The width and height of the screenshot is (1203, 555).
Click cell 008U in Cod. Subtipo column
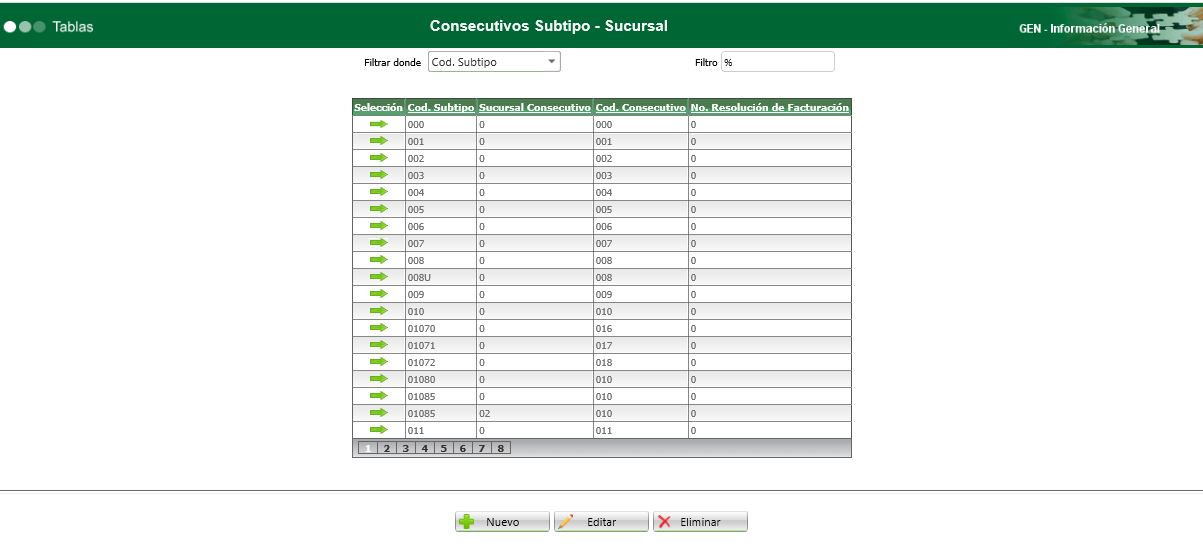click(x=440, y=277)
